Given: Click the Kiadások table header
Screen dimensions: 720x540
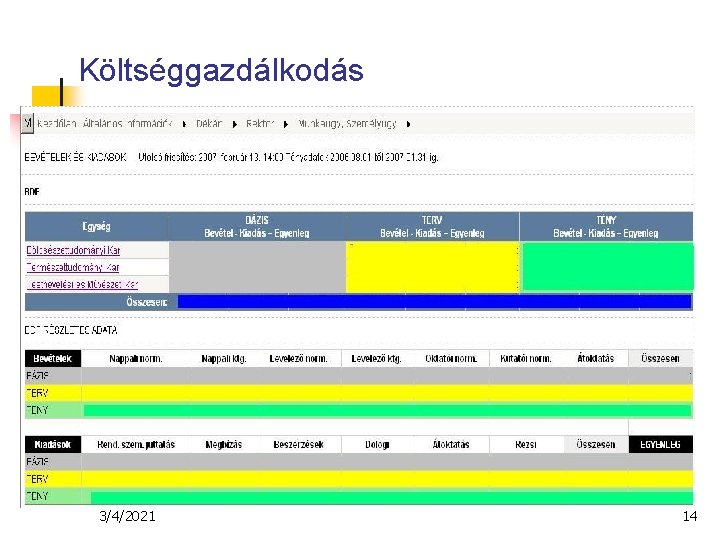Looking at the screenshot, I should coord(53,444).
